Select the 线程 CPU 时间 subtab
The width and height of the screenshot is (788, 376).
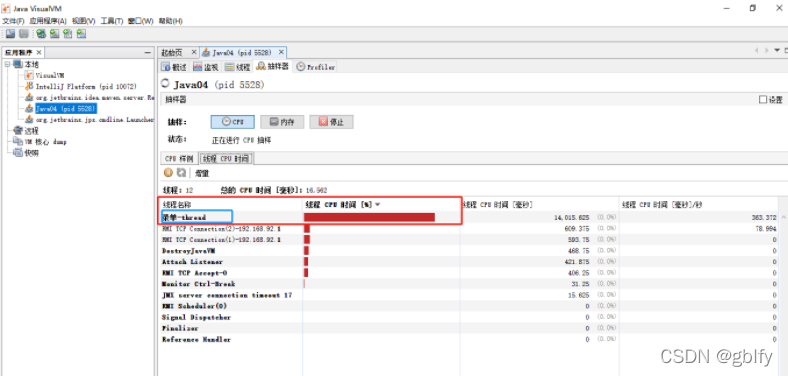[226, 158]
